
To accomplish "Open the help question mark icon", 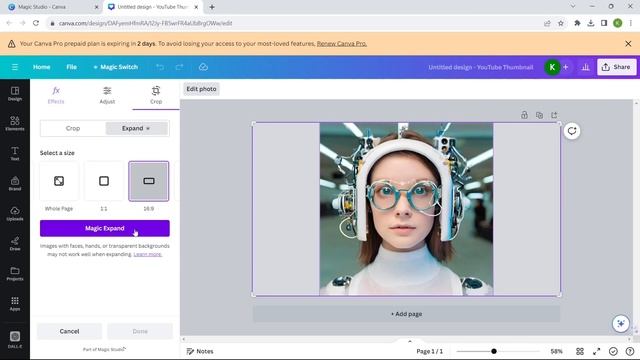I will point(630,351).
